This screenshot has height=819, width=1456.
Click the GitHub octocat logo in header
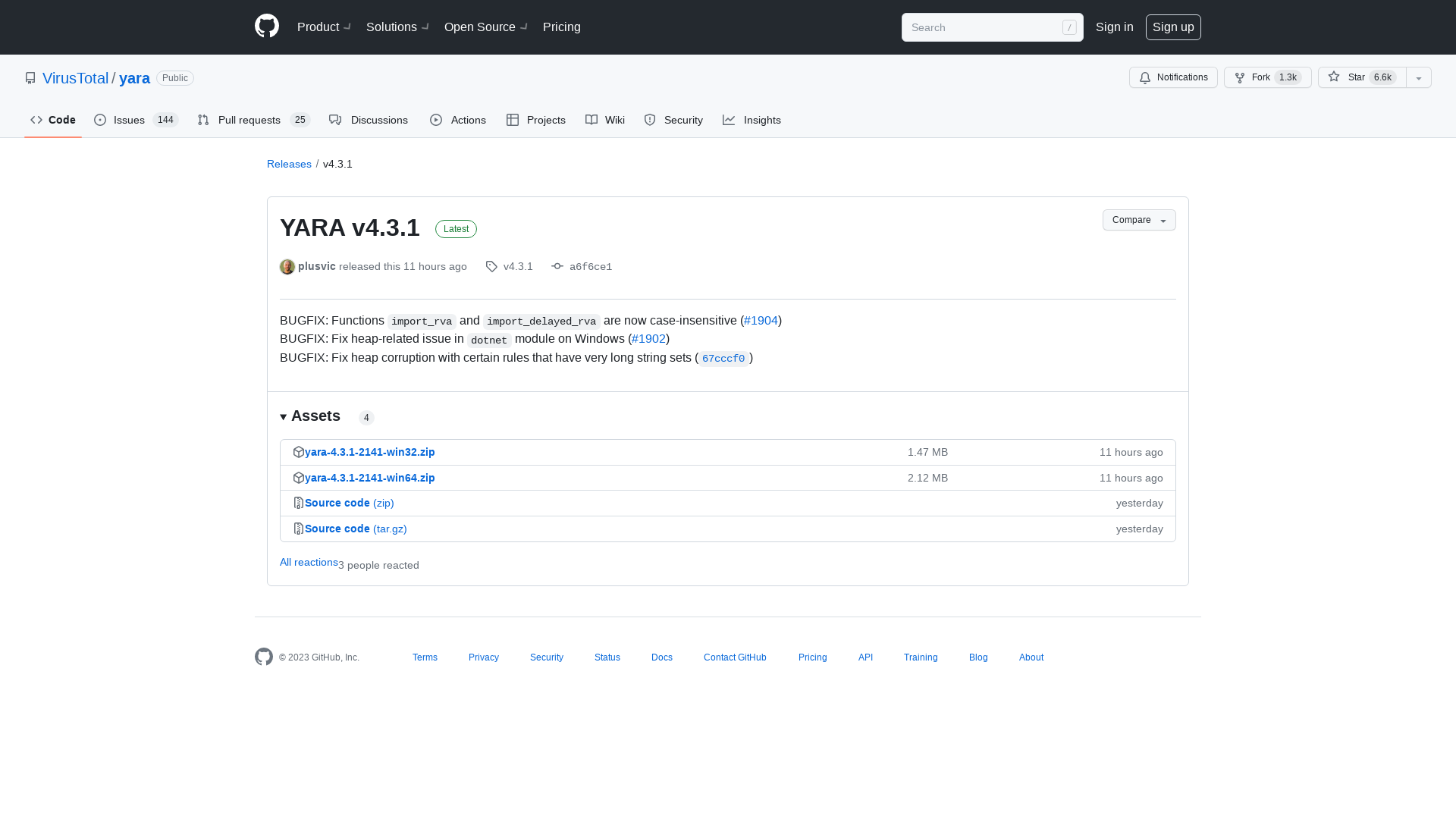[x=267, y=27]
